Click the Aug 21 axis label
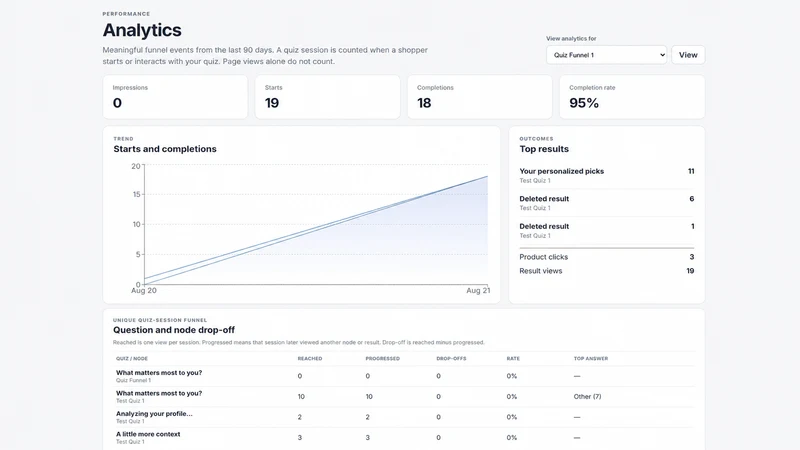The height and width of the screenshot is (450, 800). tap(478, 290)
